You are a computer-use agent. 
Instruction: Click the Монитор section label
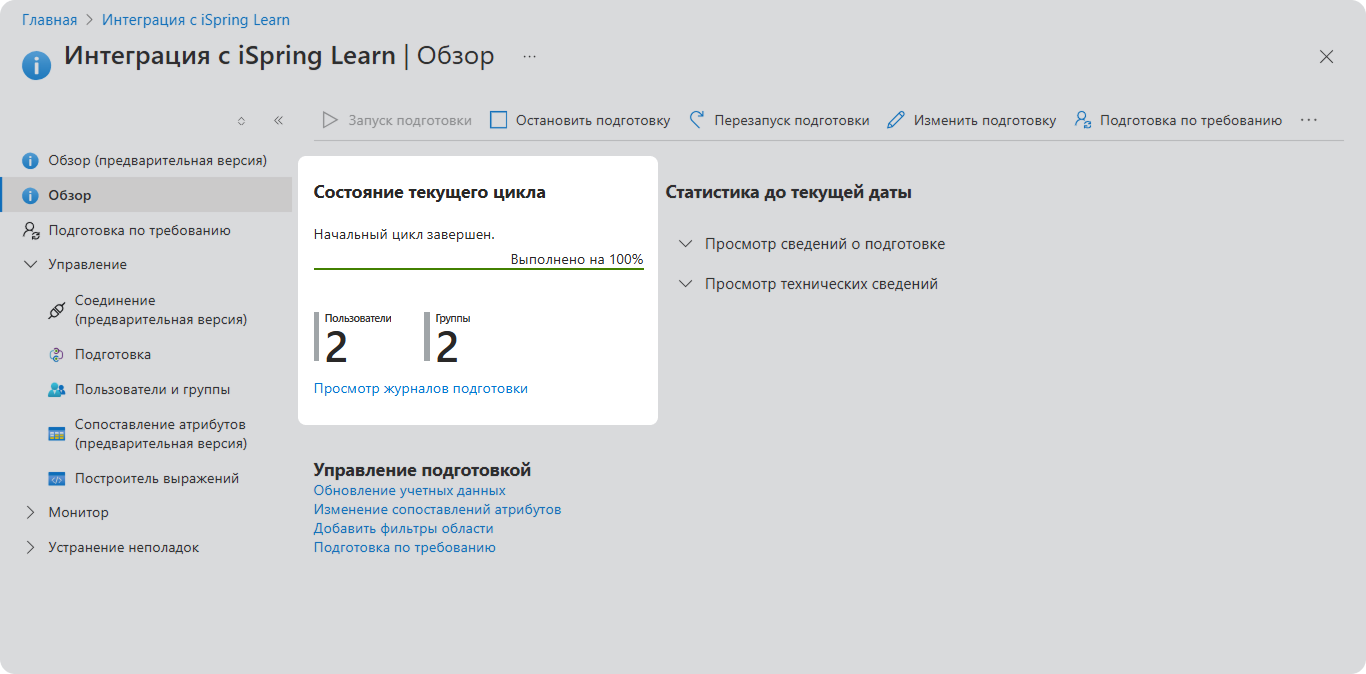point(79,512)
